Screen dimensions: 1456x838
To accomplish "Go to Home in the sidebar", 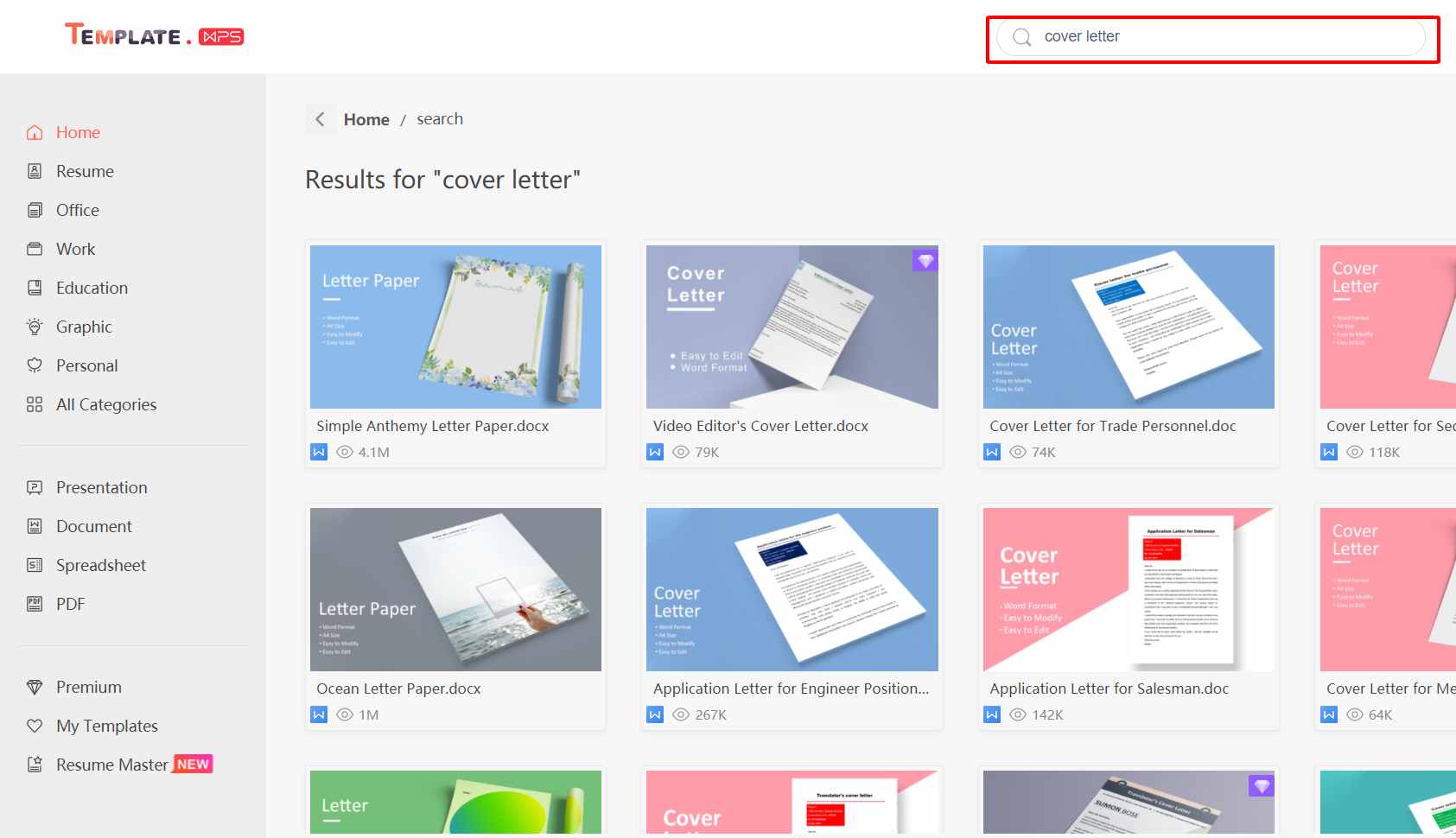I will (x=78, y=132).
